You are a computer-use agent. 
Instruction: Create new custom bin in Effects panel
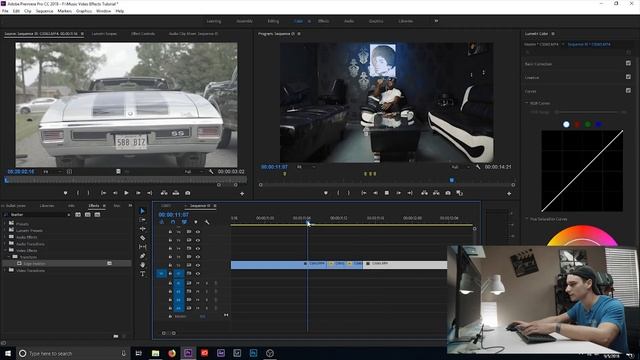pos(116,336)
